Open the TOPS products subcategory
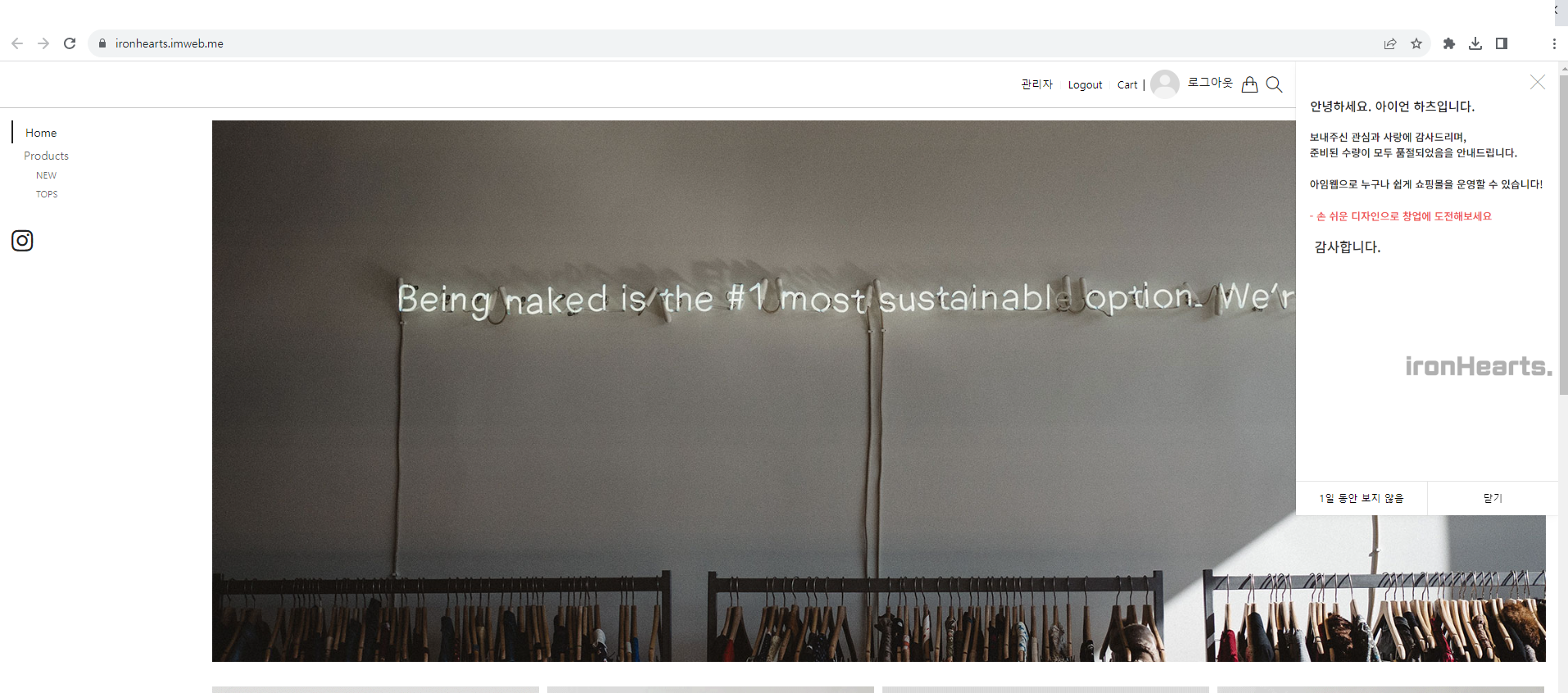This screenshot has height=693, width=1568. [47, 194]
